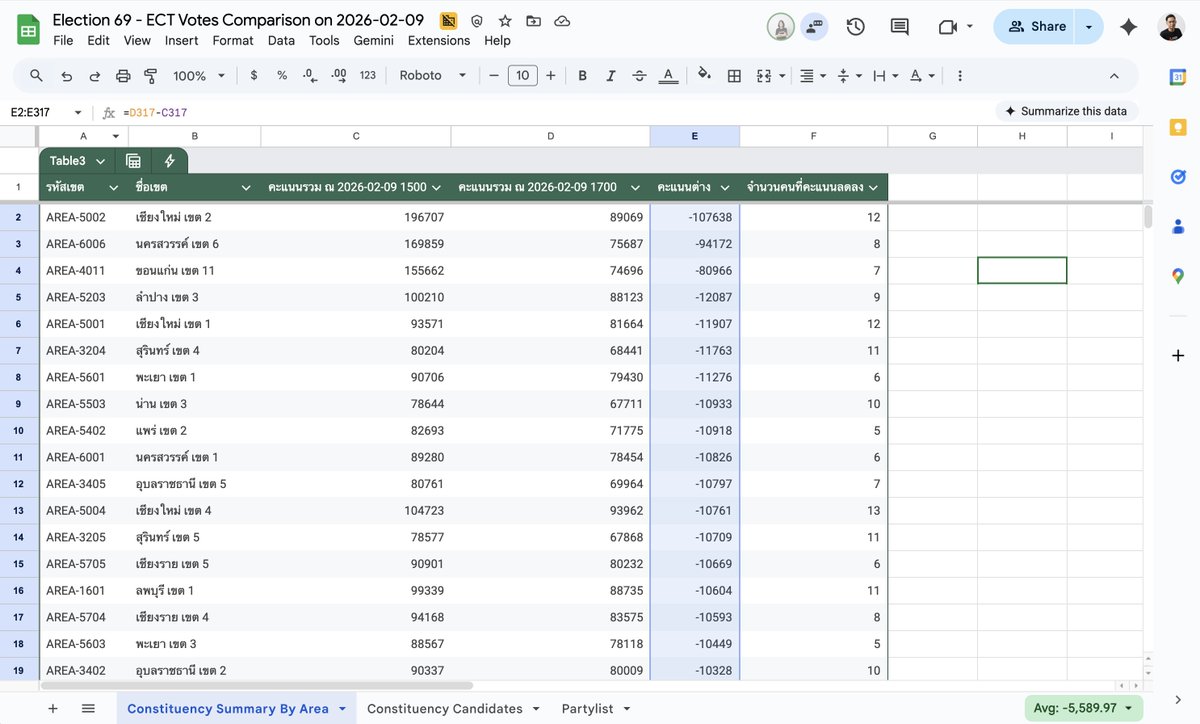
Task: Open version history clock icon
Action: tap(855, 27)
